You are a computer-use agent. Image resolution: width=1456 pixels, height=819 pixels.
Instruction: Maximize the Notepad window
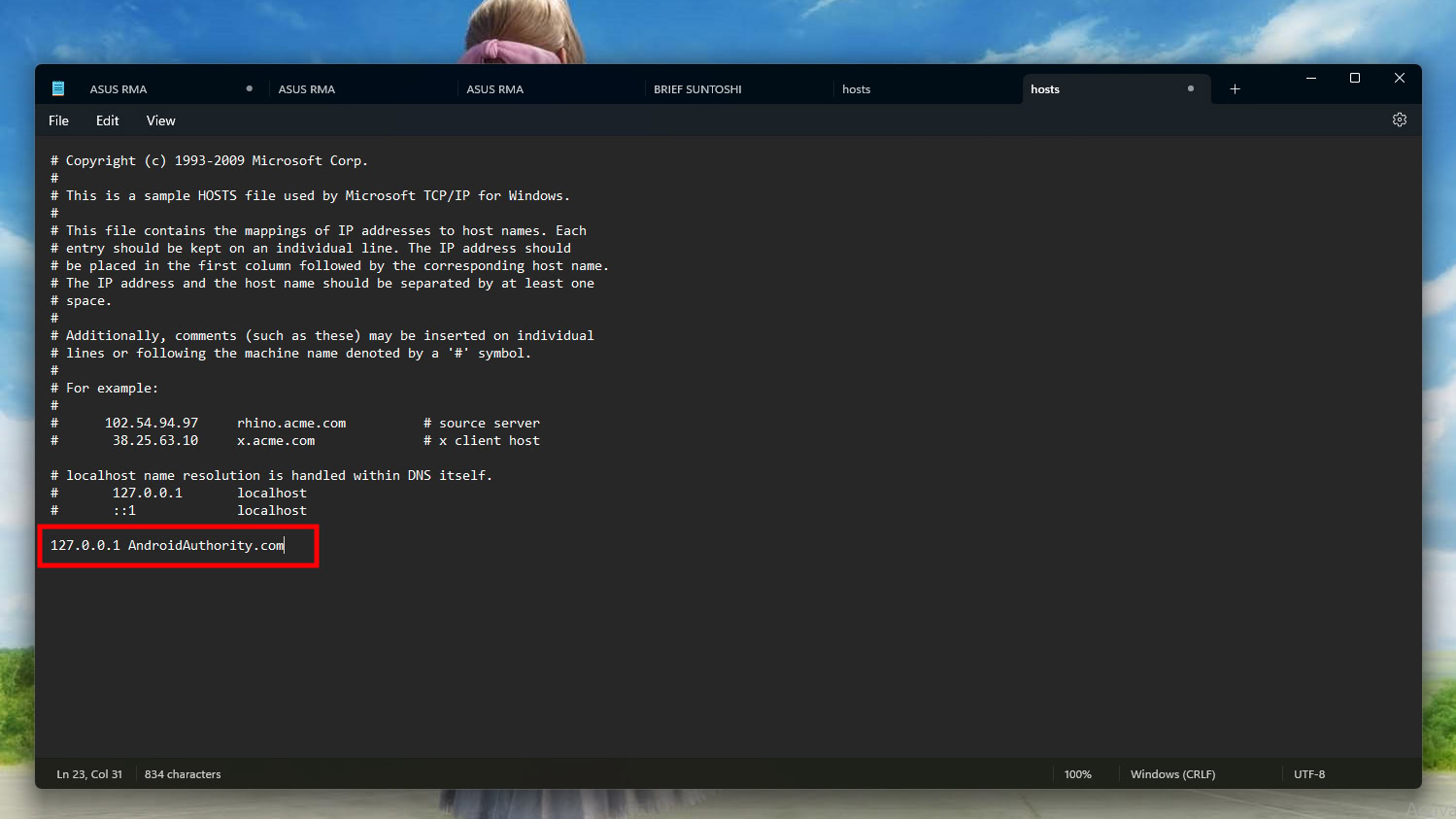1355,78
